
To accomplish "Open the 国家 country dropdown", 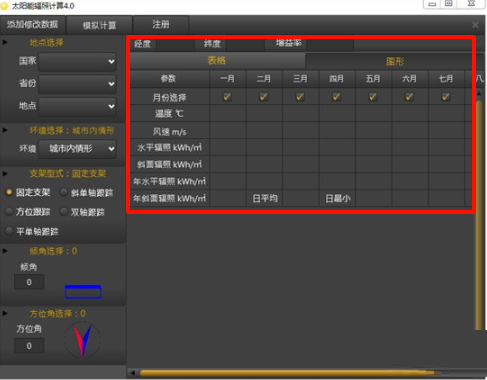I will (77, 61).
